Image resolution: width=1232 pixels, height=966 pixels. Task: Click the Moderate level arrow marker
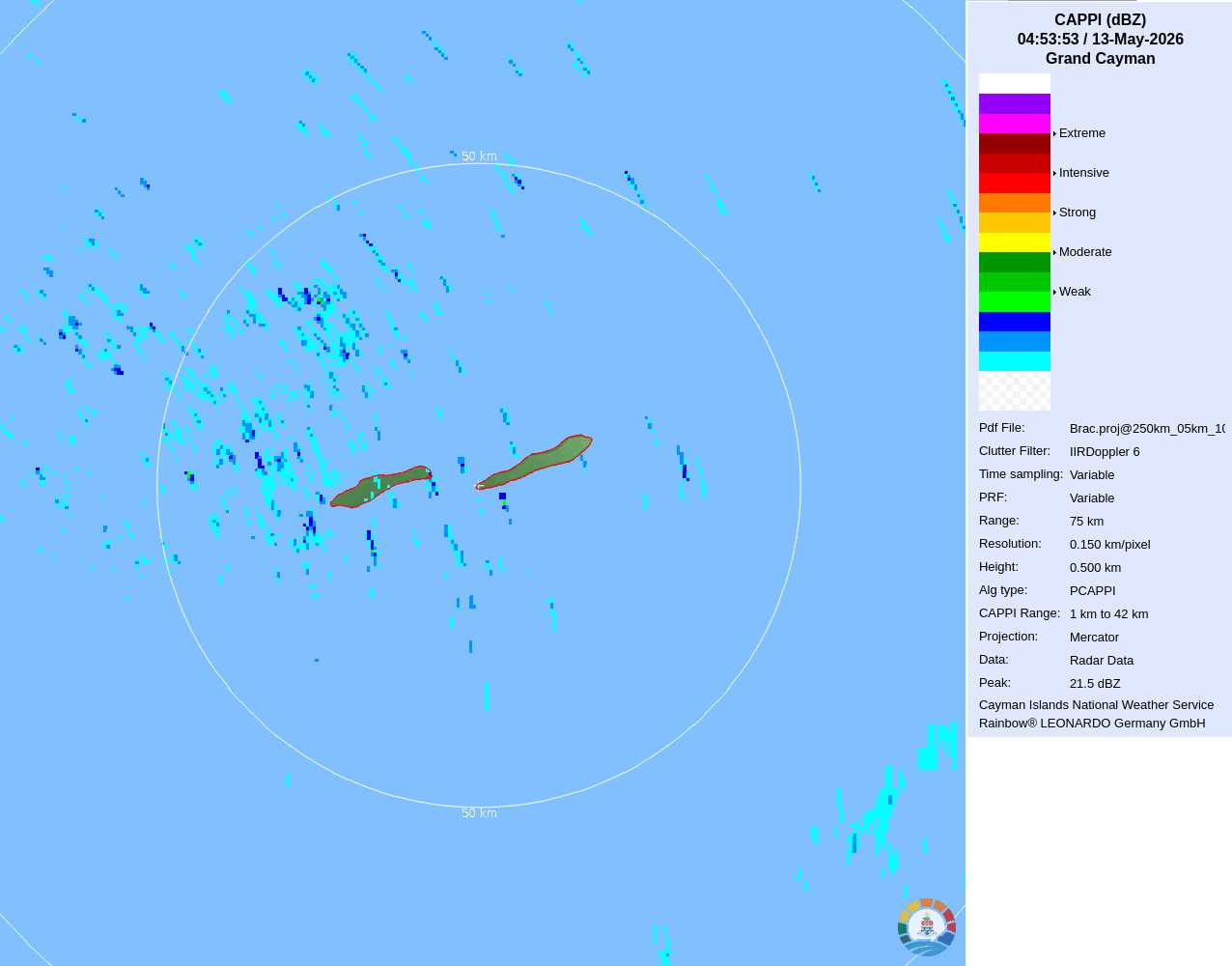click(x=1054, y=252)
